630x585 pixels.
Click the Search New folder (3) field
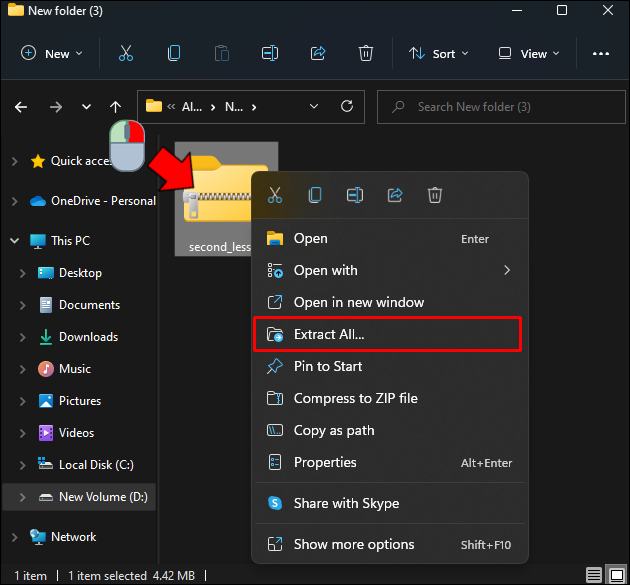pos(501,107)
